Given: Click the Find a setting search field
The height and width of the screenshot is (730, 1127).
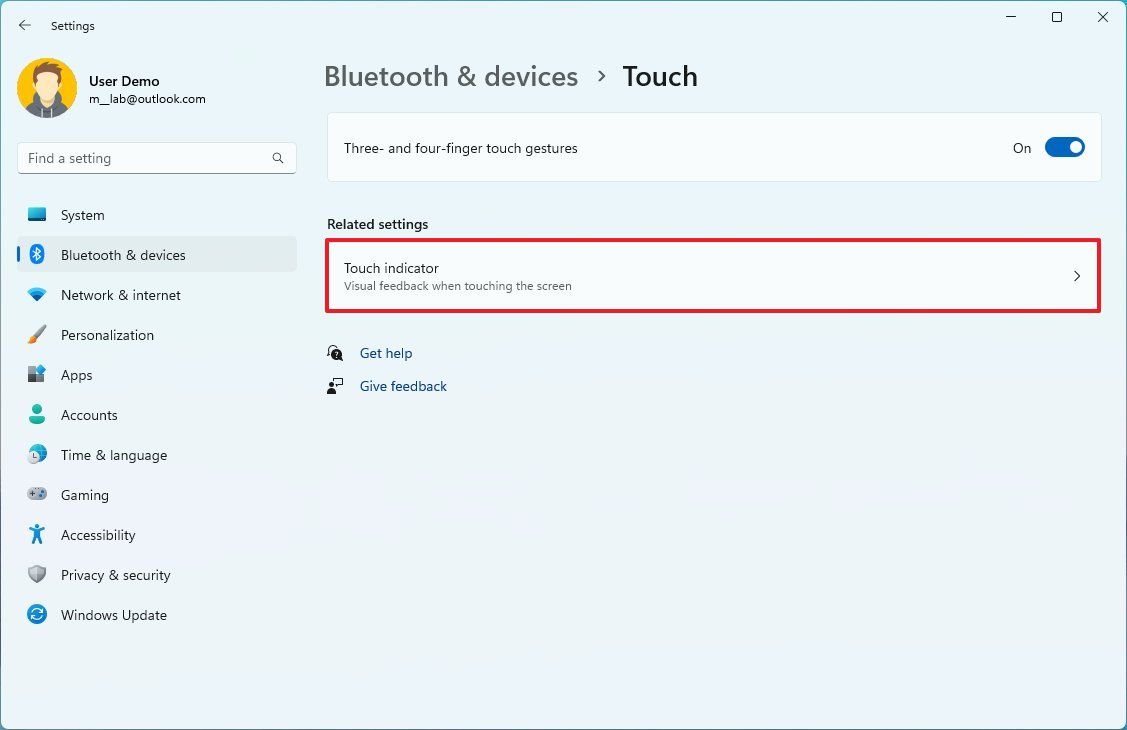Looking at the screenshot, I should coord(156,157).
